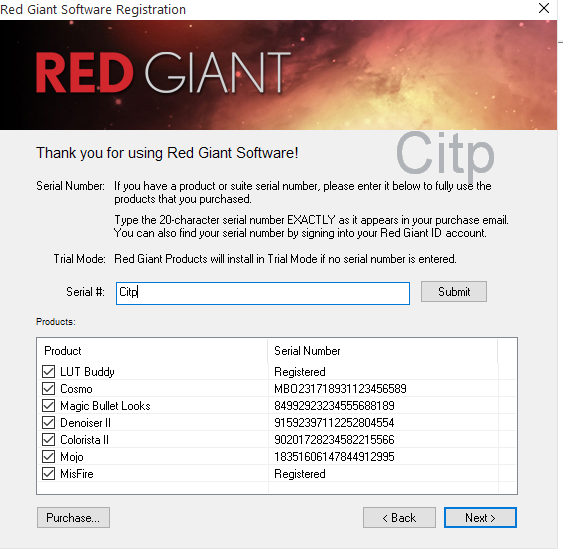Image resolution: width=563 pixels, height=555 pixels.
Task: Click the Red Giant logo banner
Action: click(278, 75)
